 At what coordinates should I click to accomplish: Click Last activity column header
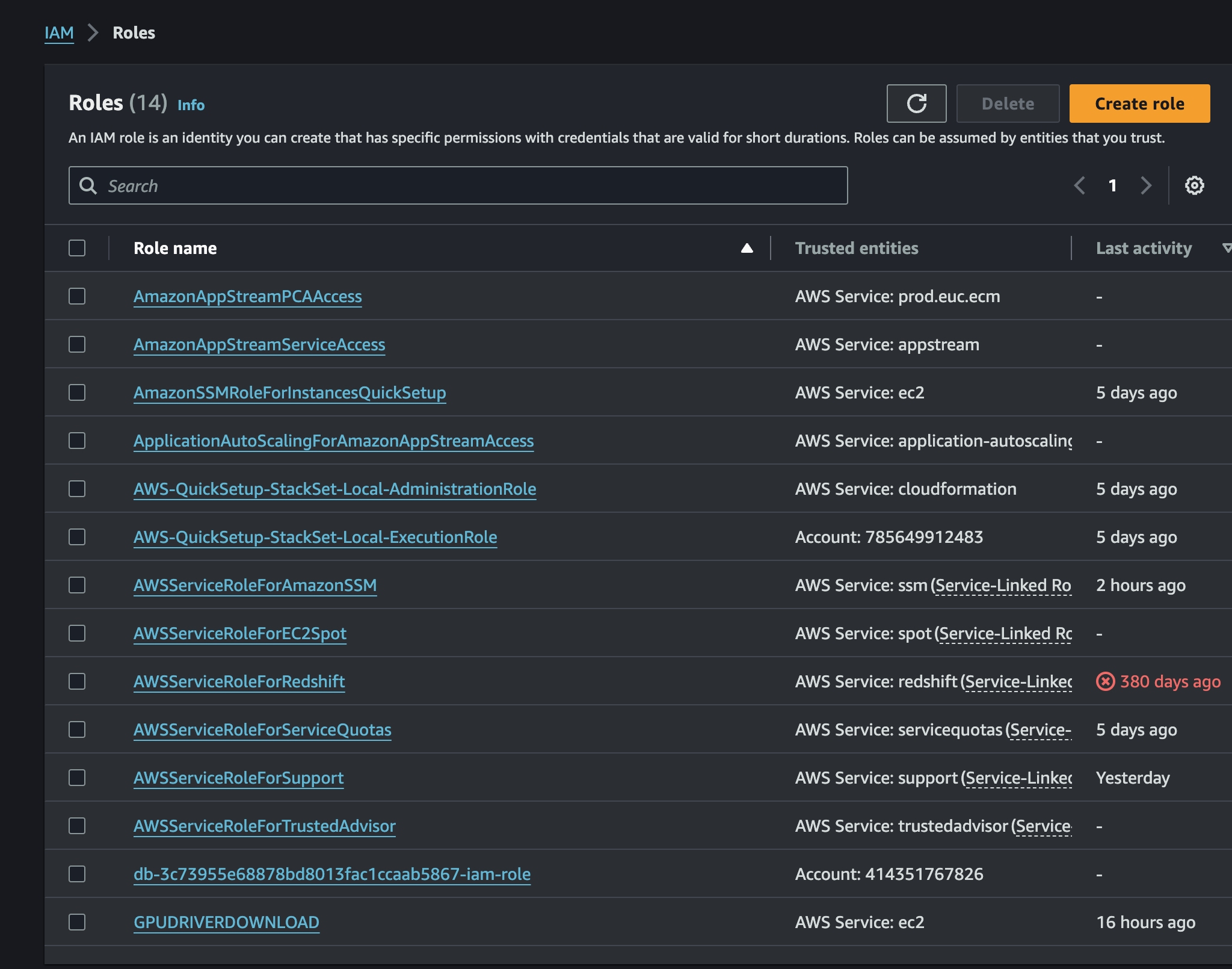(x=1144, y=248)
